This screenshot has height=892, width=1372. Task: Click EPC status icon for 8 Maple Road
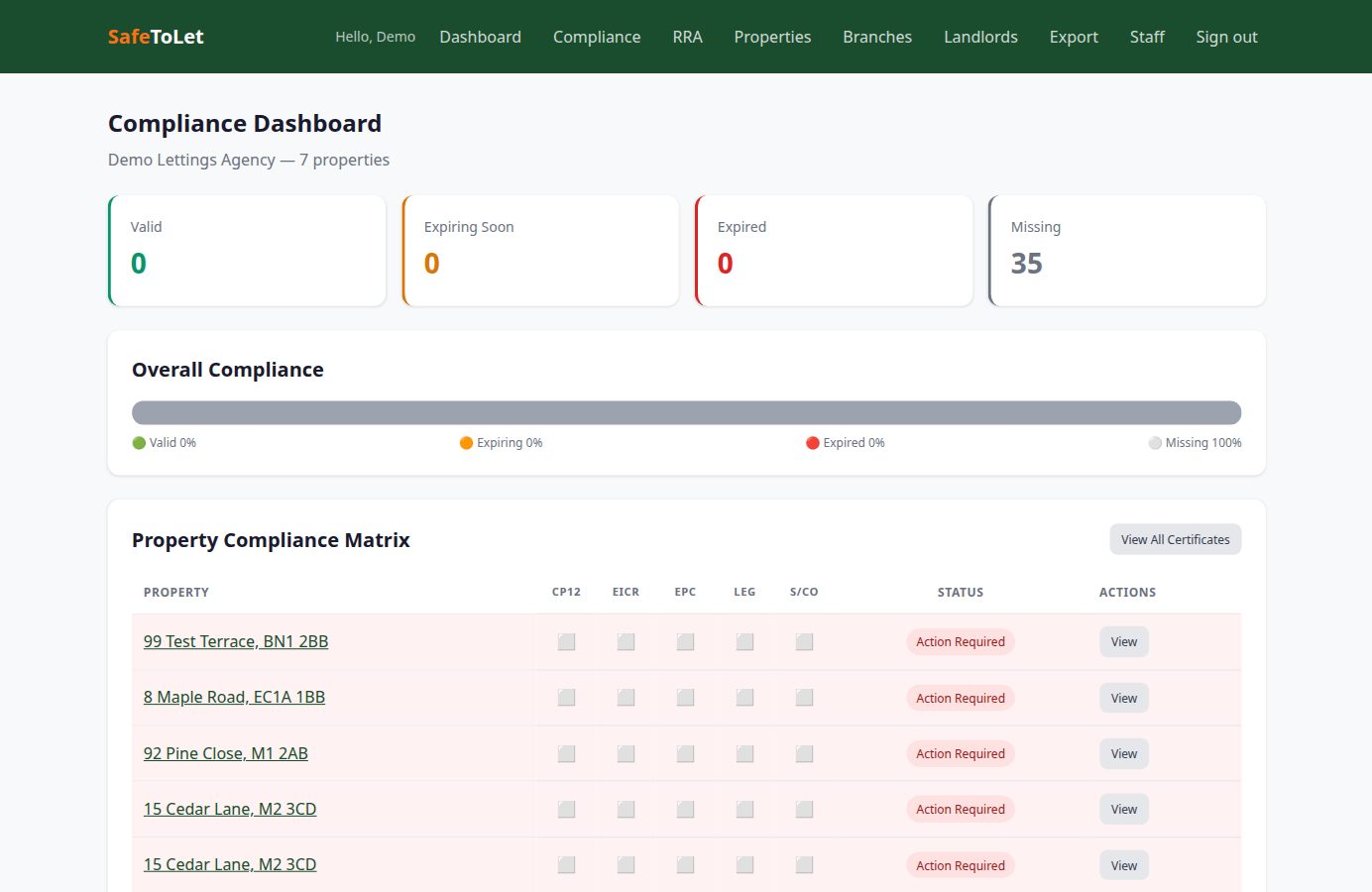click(x=685, y=698)
